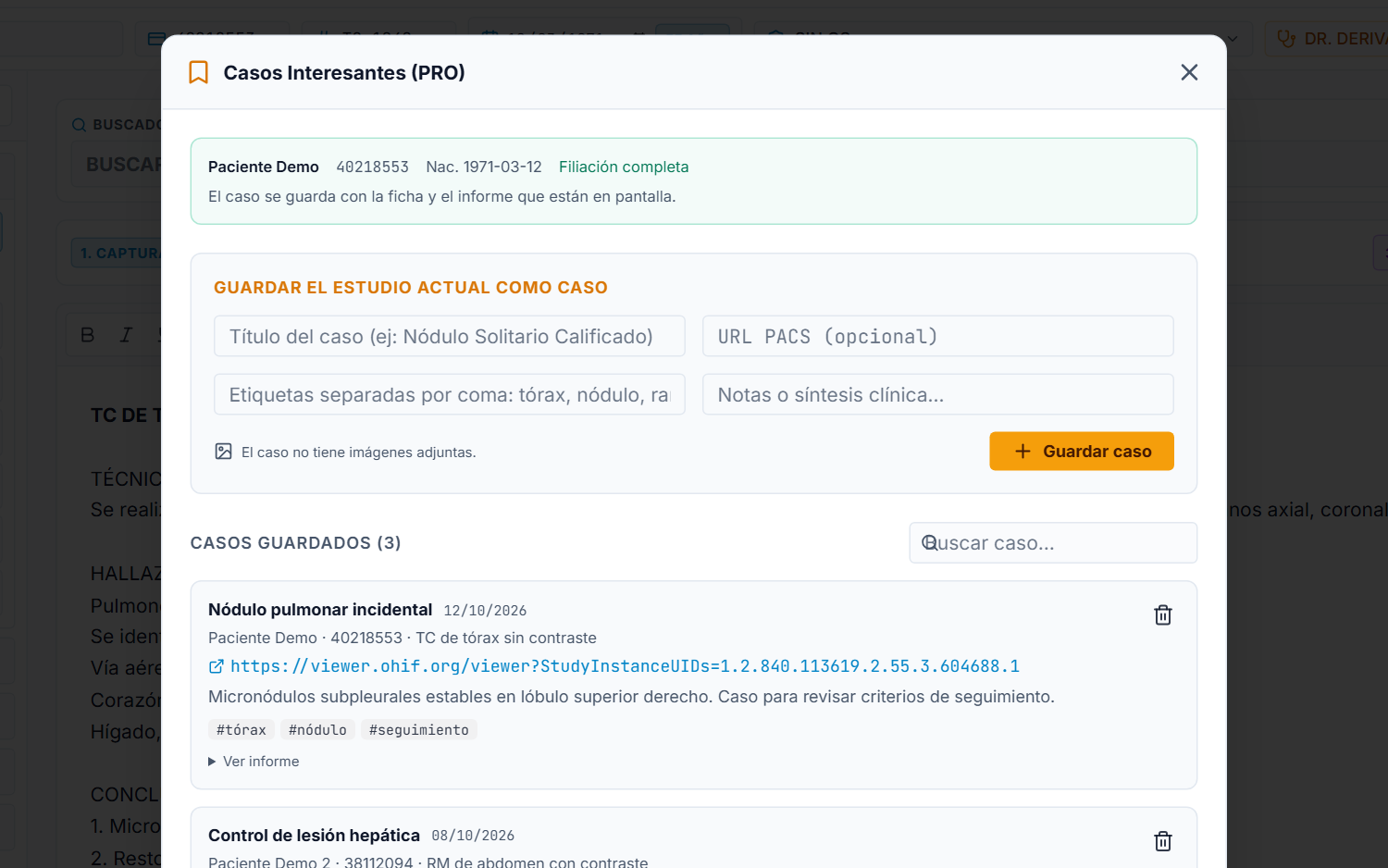Viewport: 1388px width, 868px height.
Task: Toggle italic formatting in background editor
Action: click(x=126, y=335)
